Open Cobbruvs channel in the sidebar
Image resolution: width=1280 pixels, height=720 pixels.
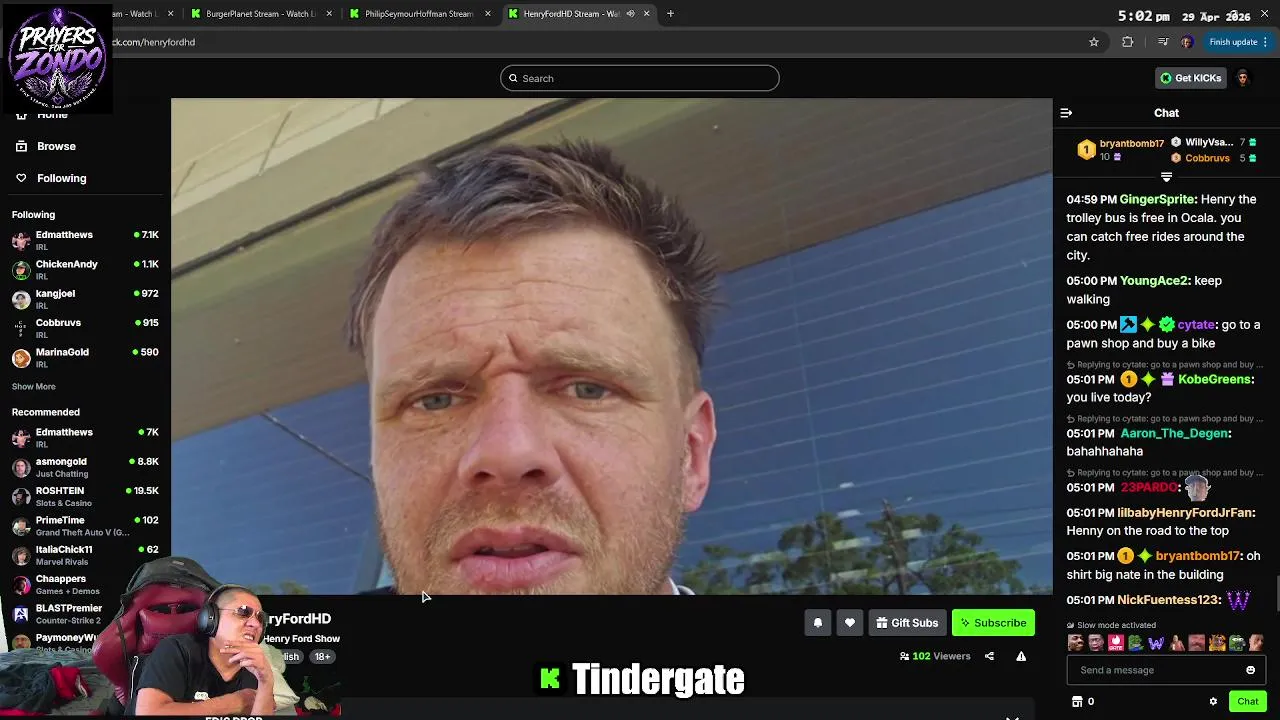[85, 328]
